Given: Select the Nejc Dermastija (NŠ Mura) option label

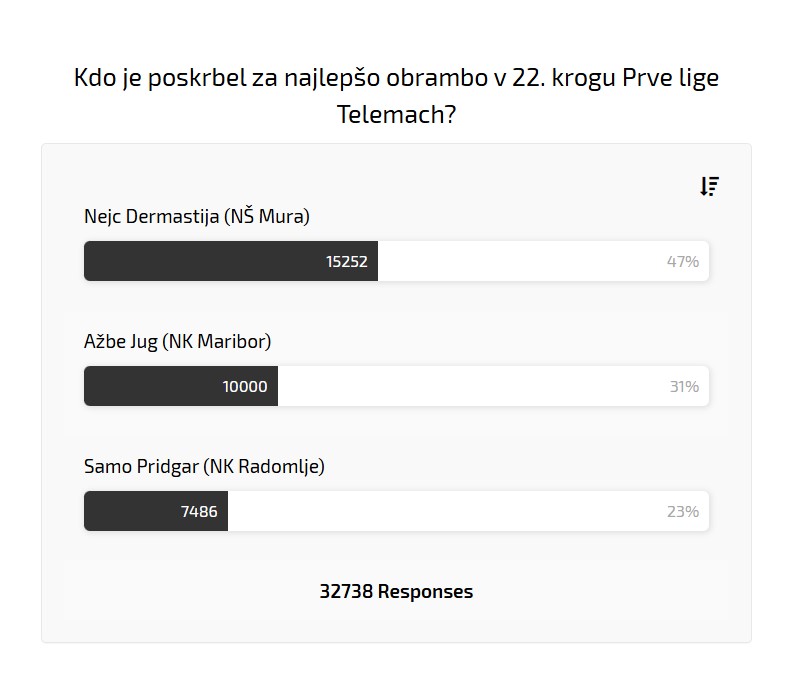Looking at the screenshot, I should [197, 216].
